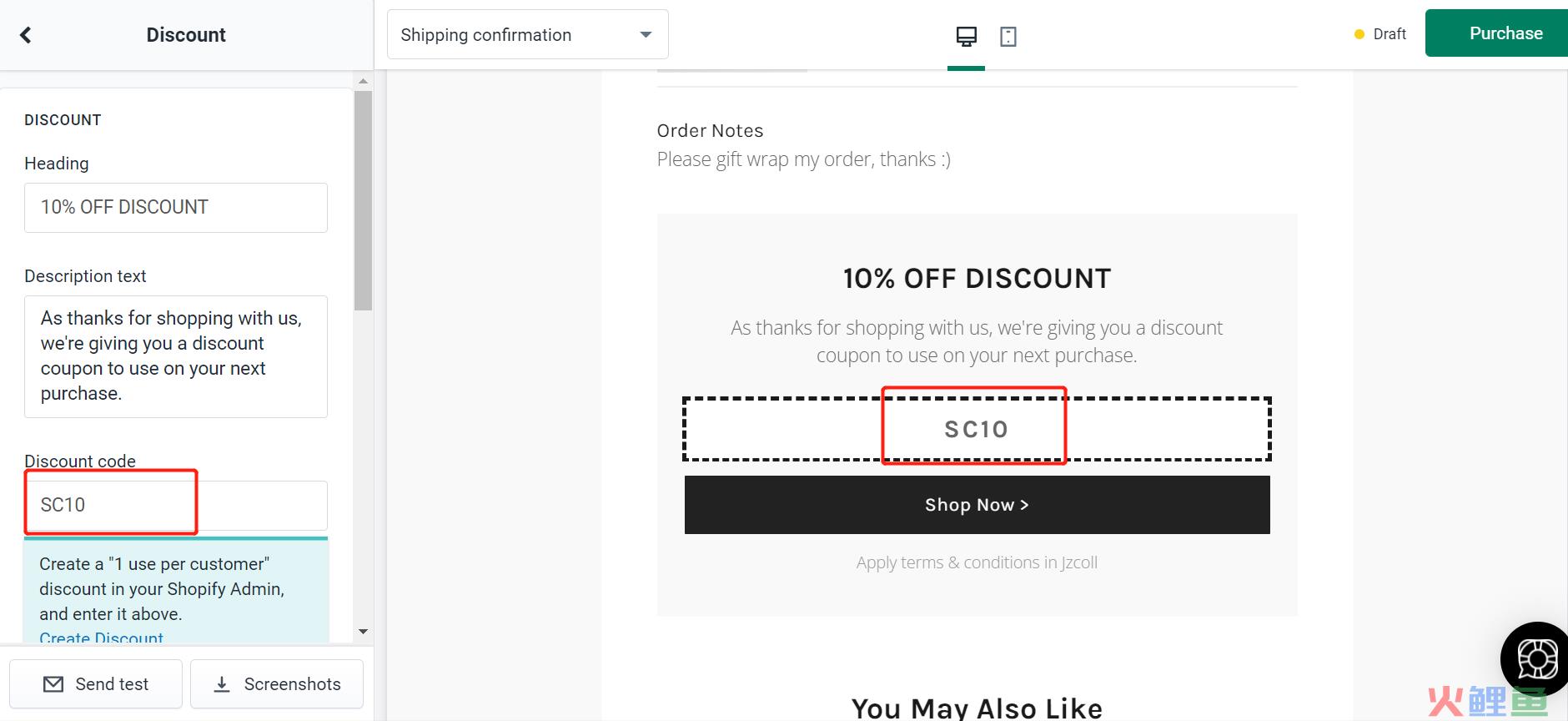Click the Discount code input field
This screenshot has height=721, width=1568.
(x=176, y=505)
